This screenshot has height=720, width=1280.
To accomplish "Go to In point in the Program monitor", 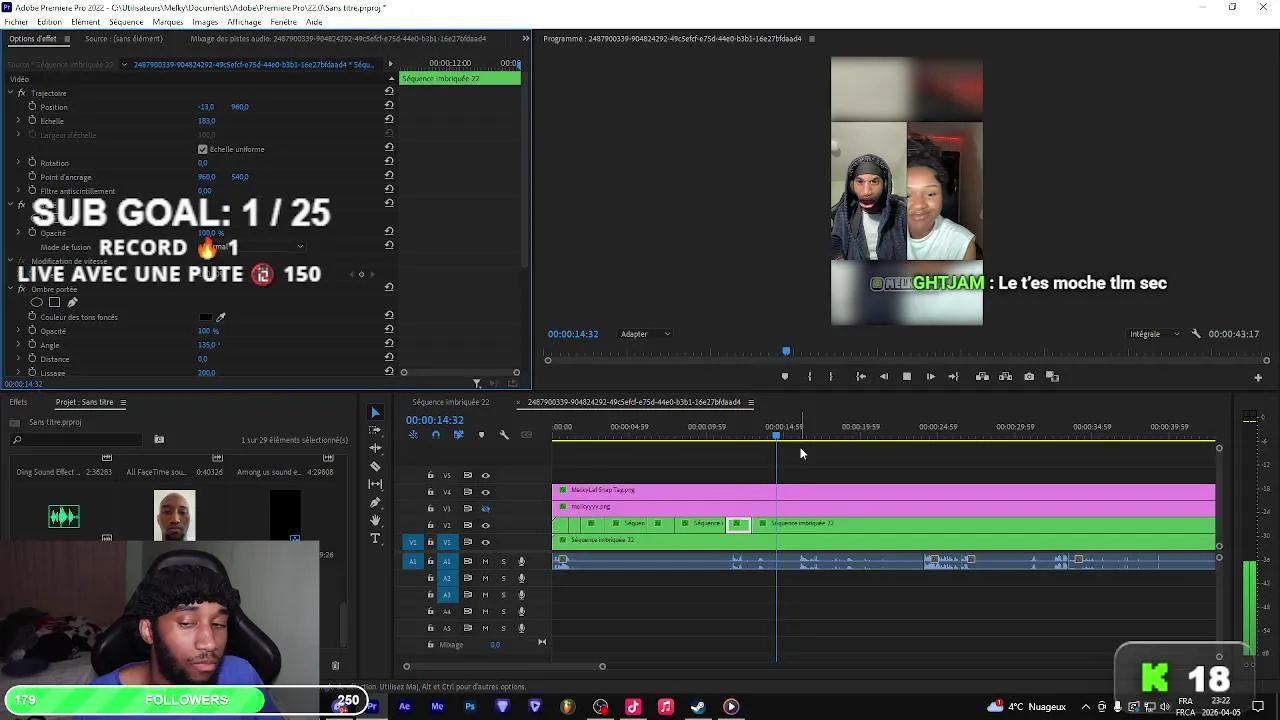I will point(861,376).
